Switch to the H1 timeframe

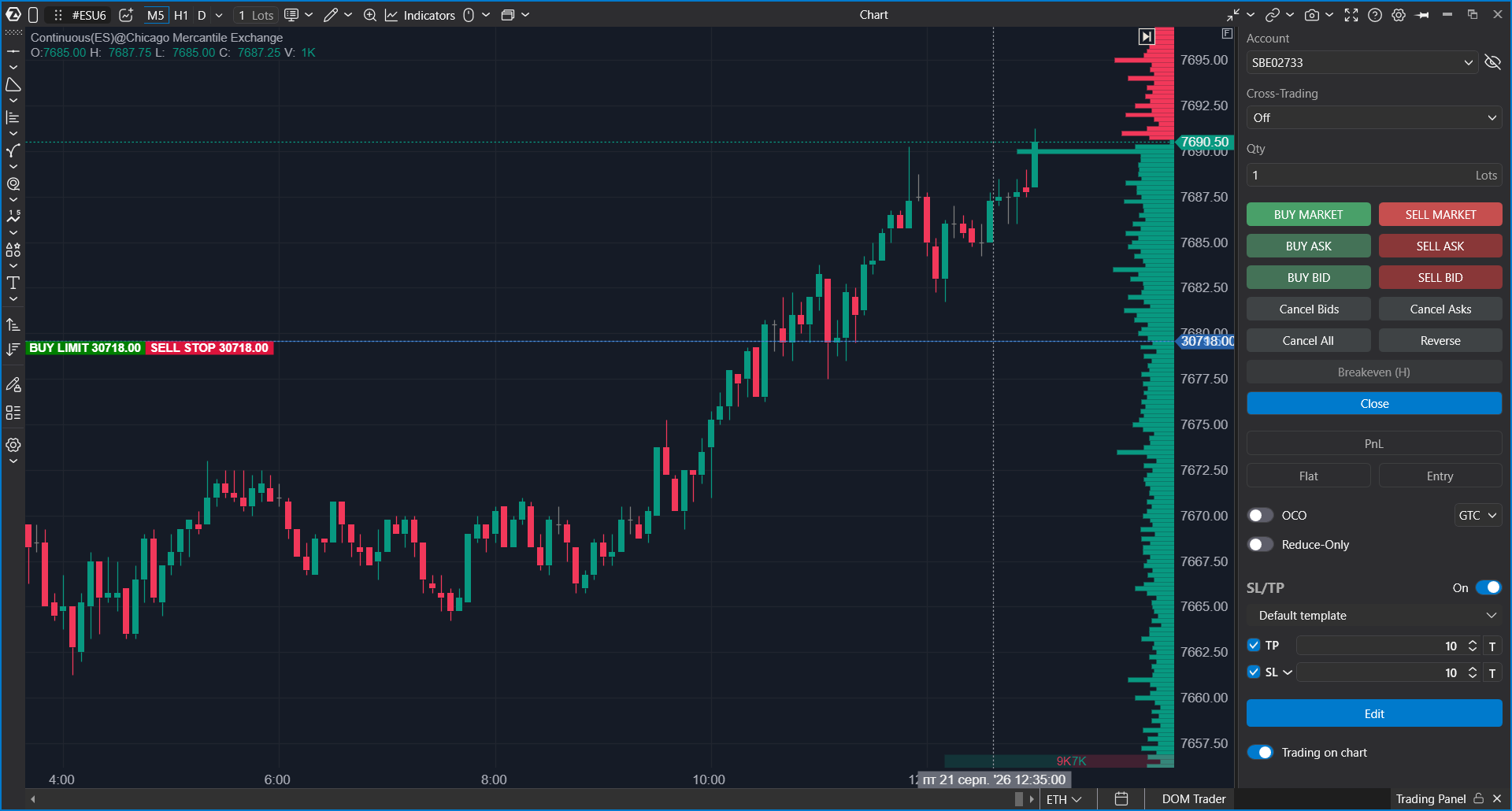coord(180,15)
